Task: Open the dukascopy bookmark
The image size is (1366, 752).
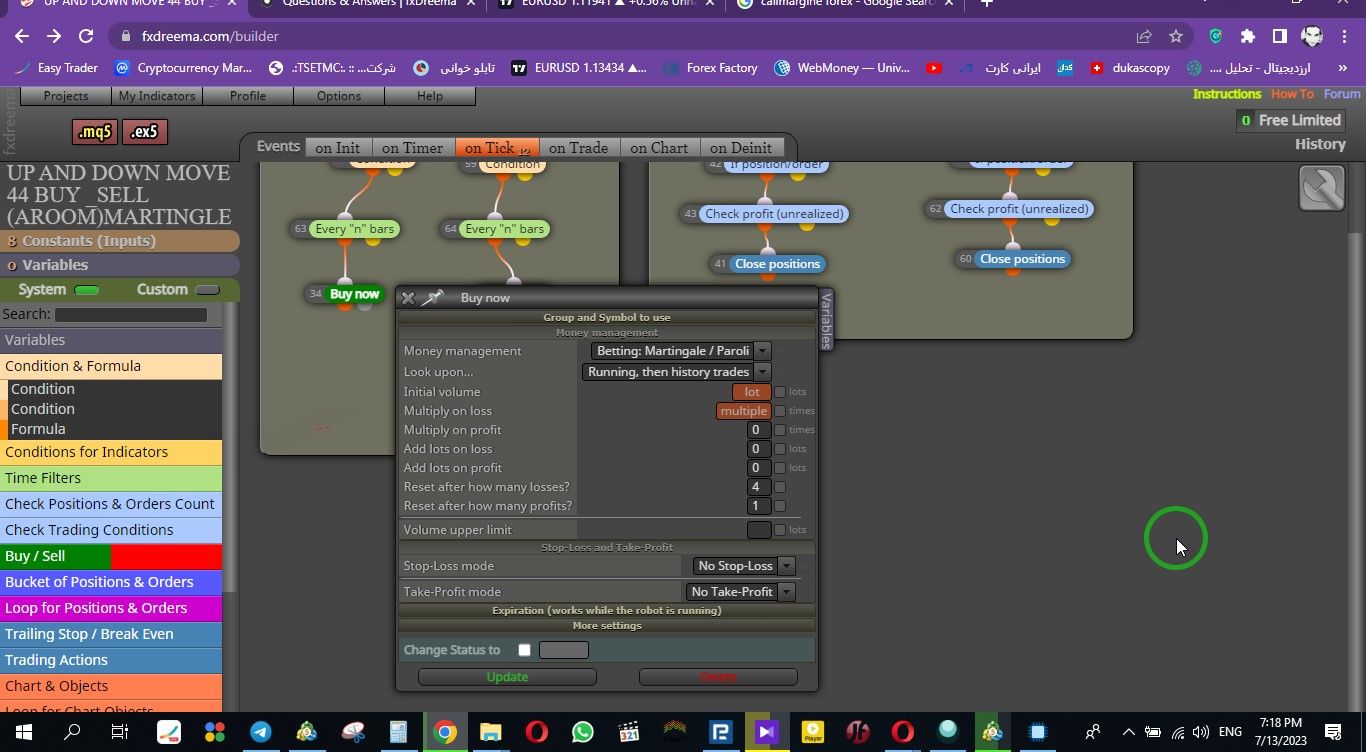Action: (x=1128, y=68)
